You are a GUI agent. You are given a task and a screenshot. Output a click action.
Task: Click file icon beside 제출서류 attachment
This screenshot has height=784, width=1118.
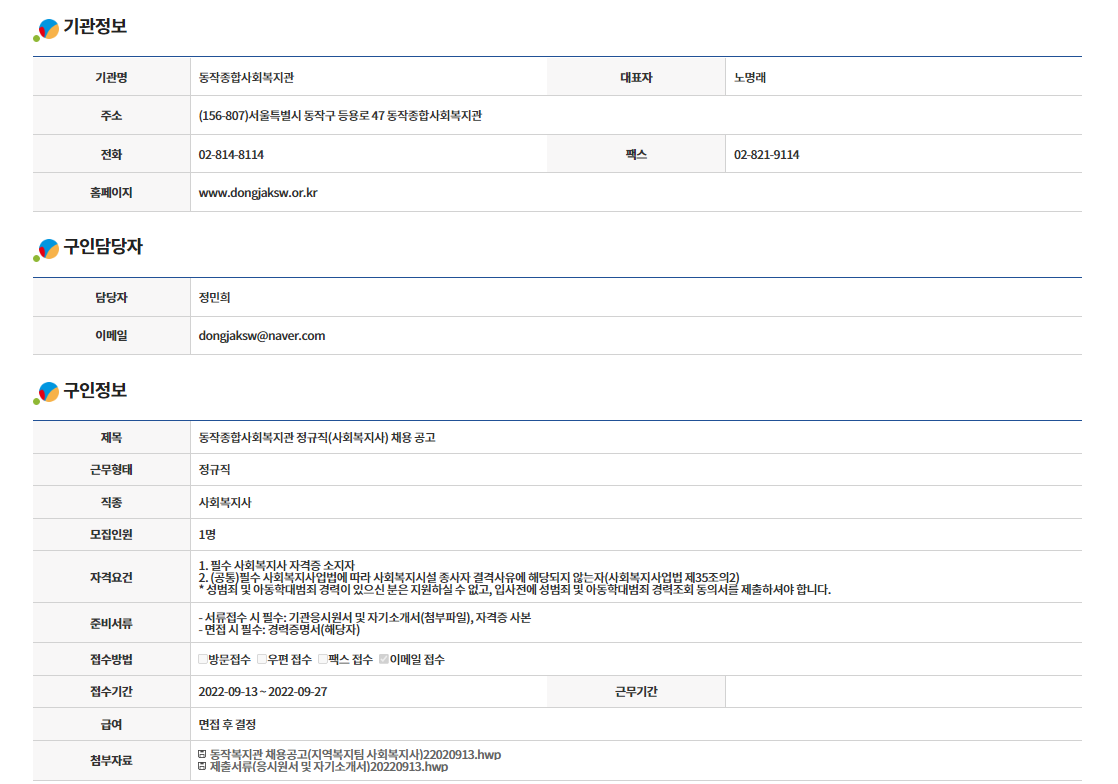pos(202,766)
